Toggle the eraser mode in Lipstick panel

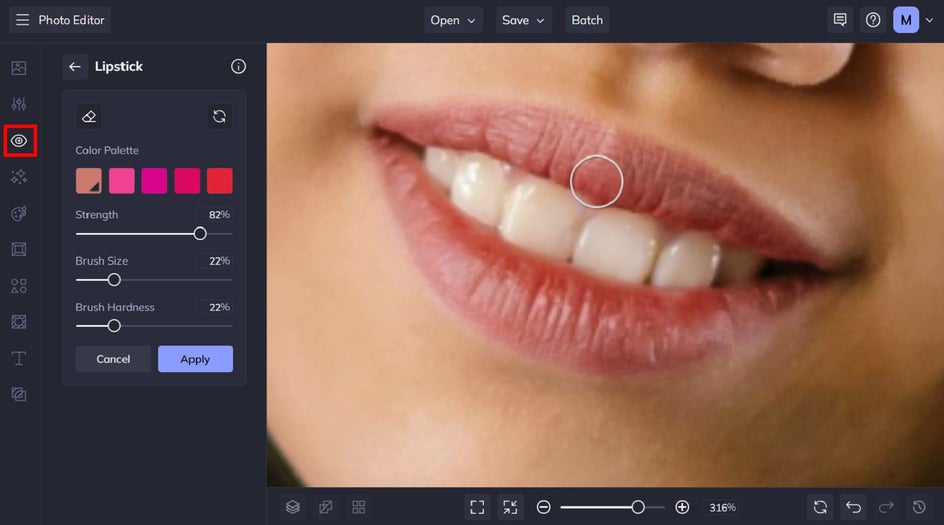pyautogui.click(x=89, y=117)
